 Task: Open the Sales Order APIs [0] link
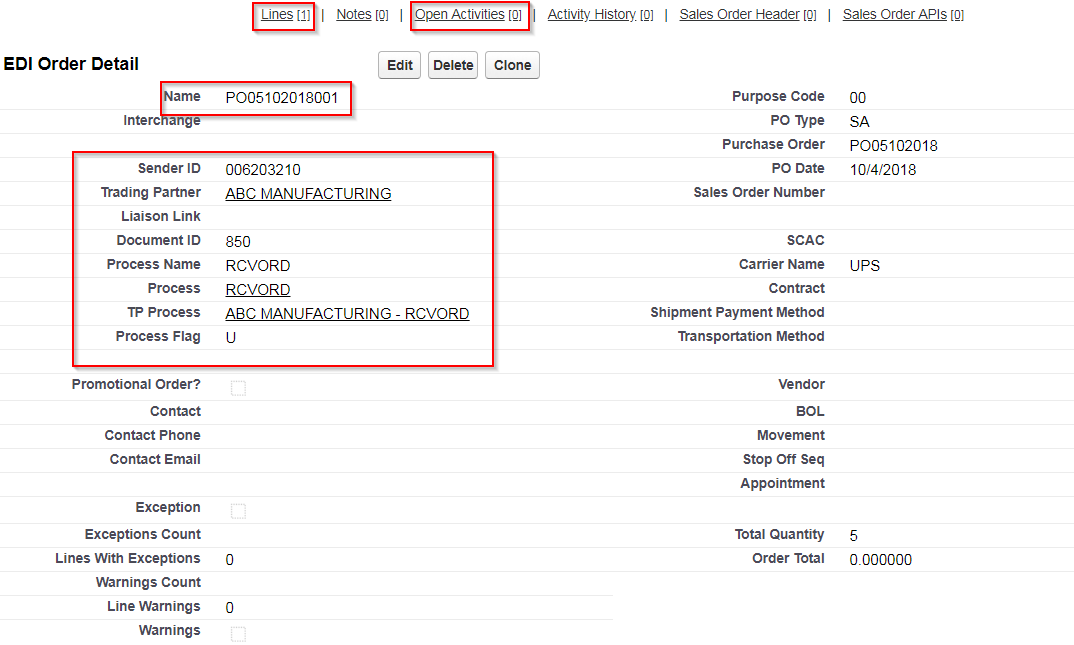pyautogui.click(x=903, y=14)
